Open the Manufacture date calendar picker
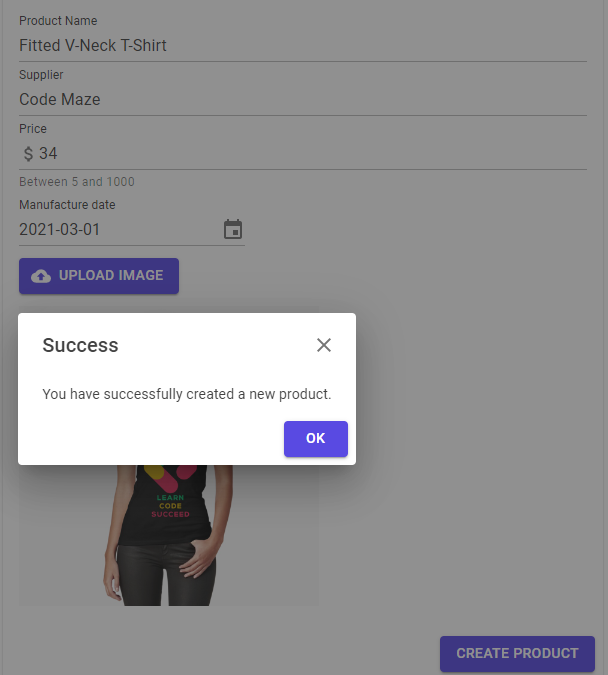Screen dimensions: 608x675 [233, 230]
